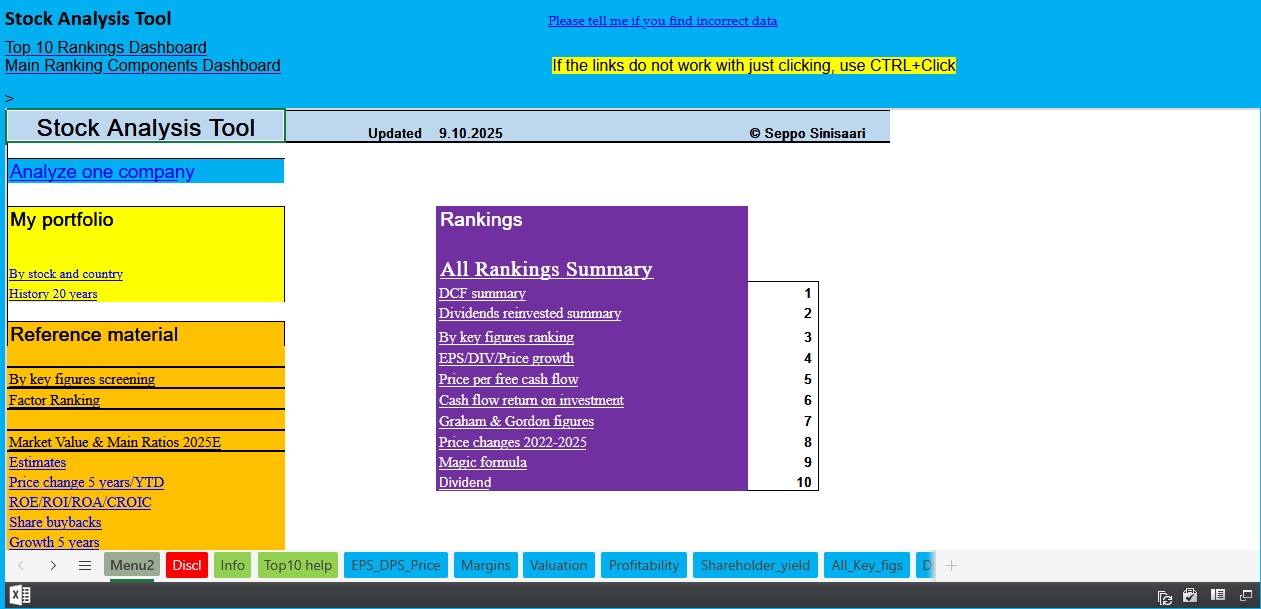The width and height of the screenshot is (1261, 609).
Task: Select the EPS_DPS_Price sheet tab
Action: pos(395,565)
